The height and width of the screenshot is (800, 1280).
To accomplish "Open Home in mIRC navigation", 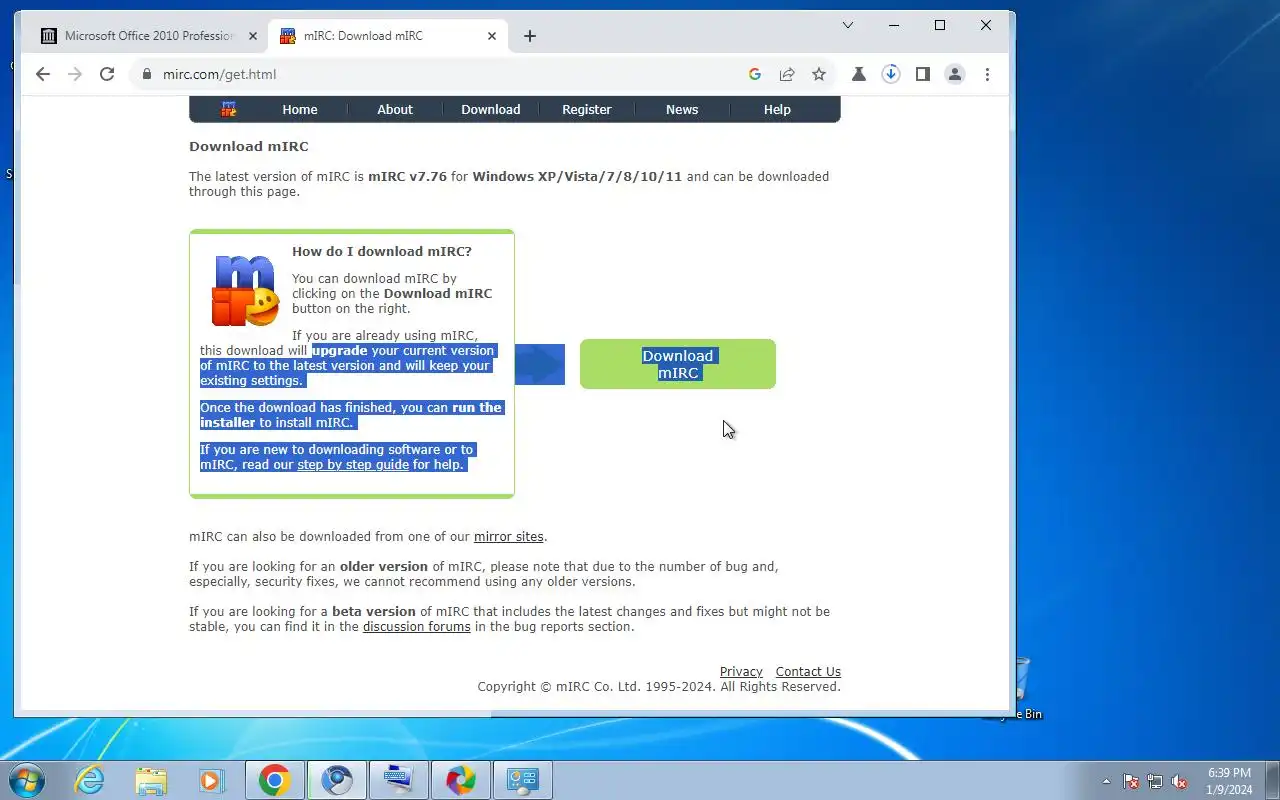I will coord(300,110).
